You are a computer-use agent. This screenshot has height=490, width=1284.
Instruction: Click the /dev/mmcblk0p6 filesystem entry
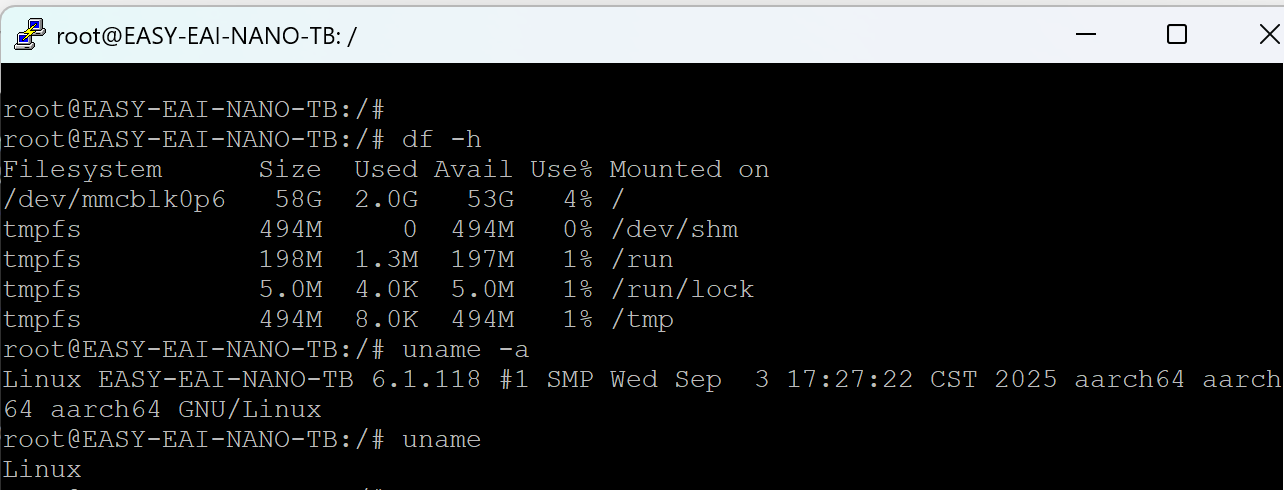click(115, 200)
